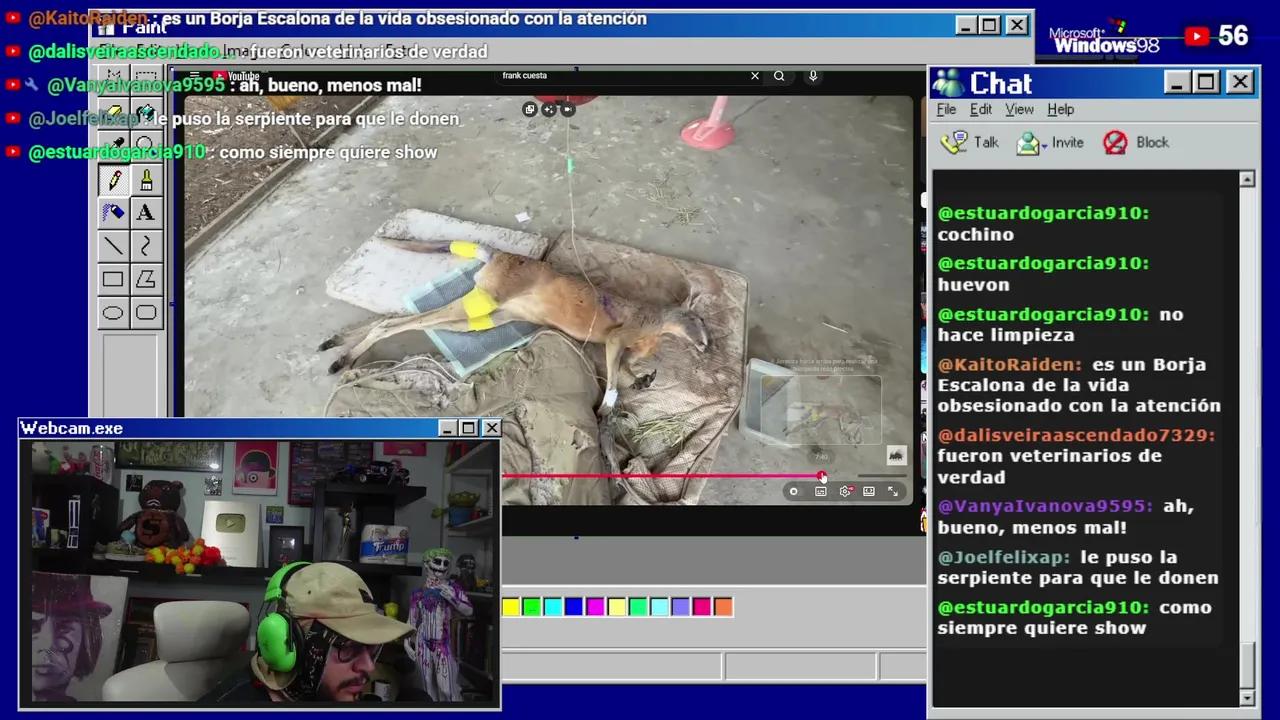
Task: Select the Brush tool in Paint
Action: click(146, 178)
